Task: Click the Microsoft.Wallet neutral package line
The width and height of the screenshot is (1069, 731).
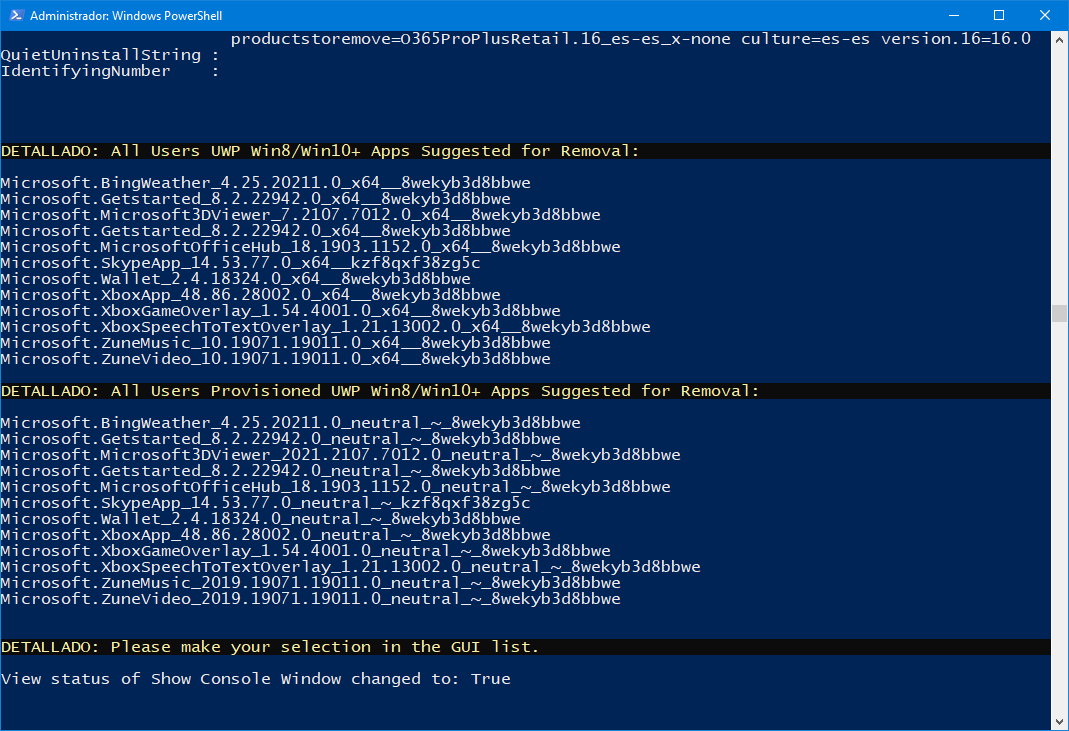Action: (260, 519)
